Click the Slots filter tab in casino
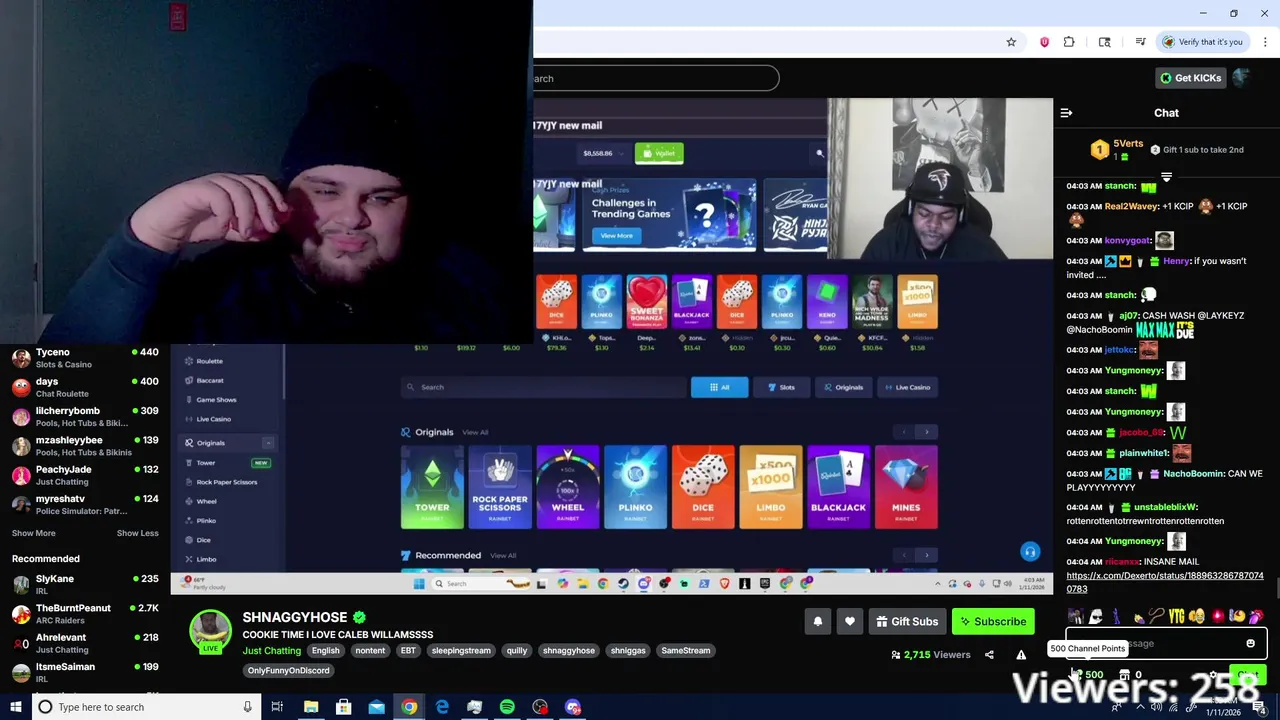The height and width of the screenshot is (720, 1280). (781, 387)
